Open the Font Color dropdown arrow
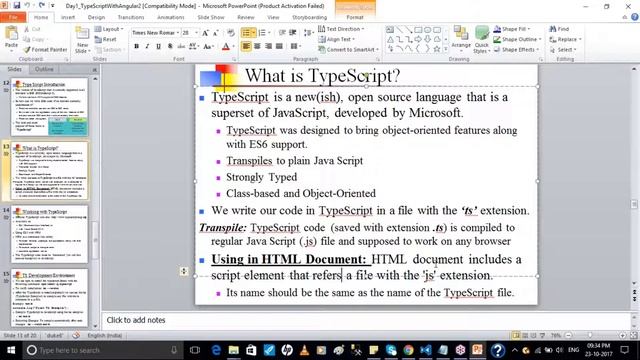Image resolution: width=640 pixels, height=360 pixels. (x=233, y=47)
